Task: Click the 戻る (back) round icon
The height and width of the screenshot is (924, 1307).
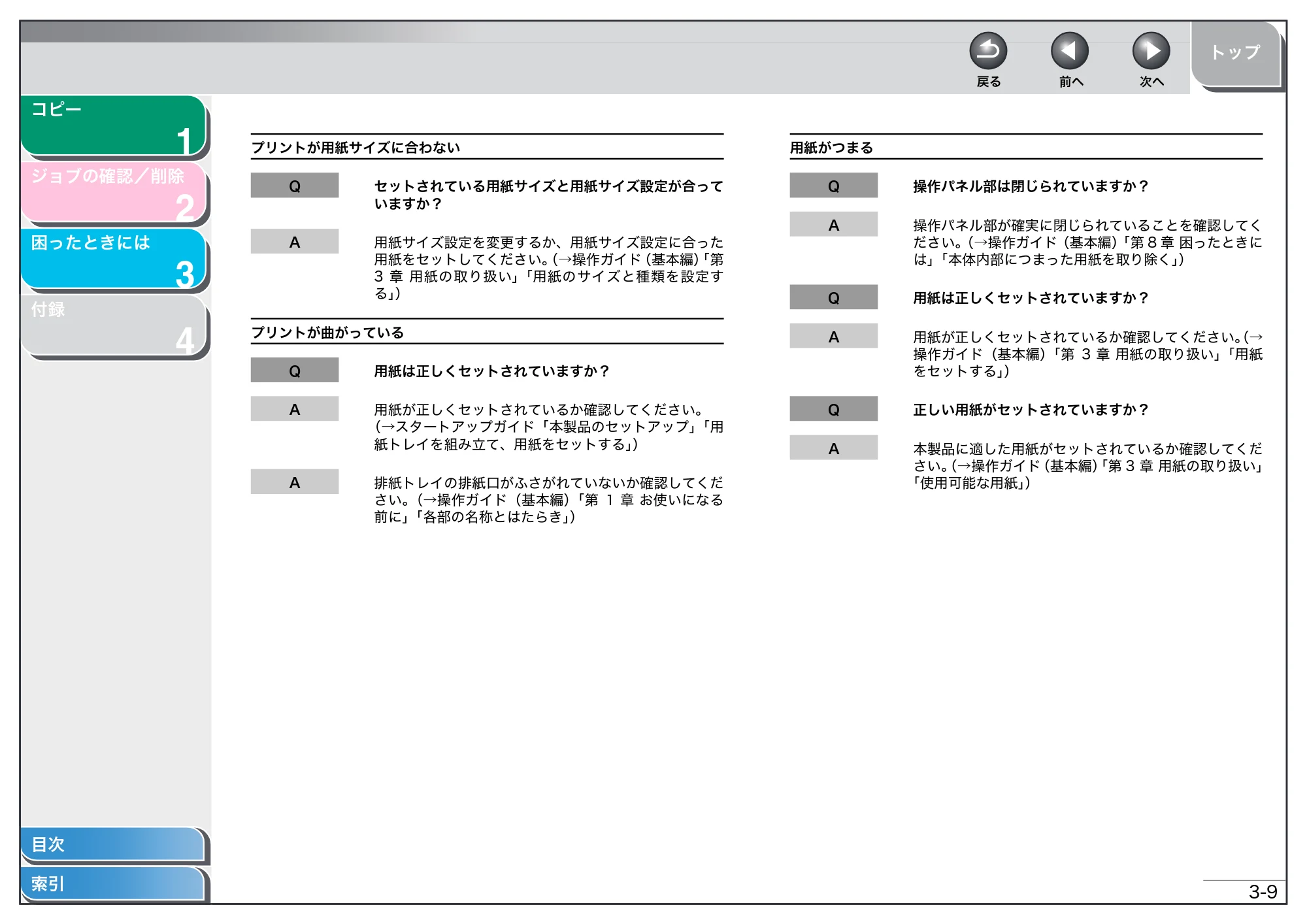Action: (987, 51)
